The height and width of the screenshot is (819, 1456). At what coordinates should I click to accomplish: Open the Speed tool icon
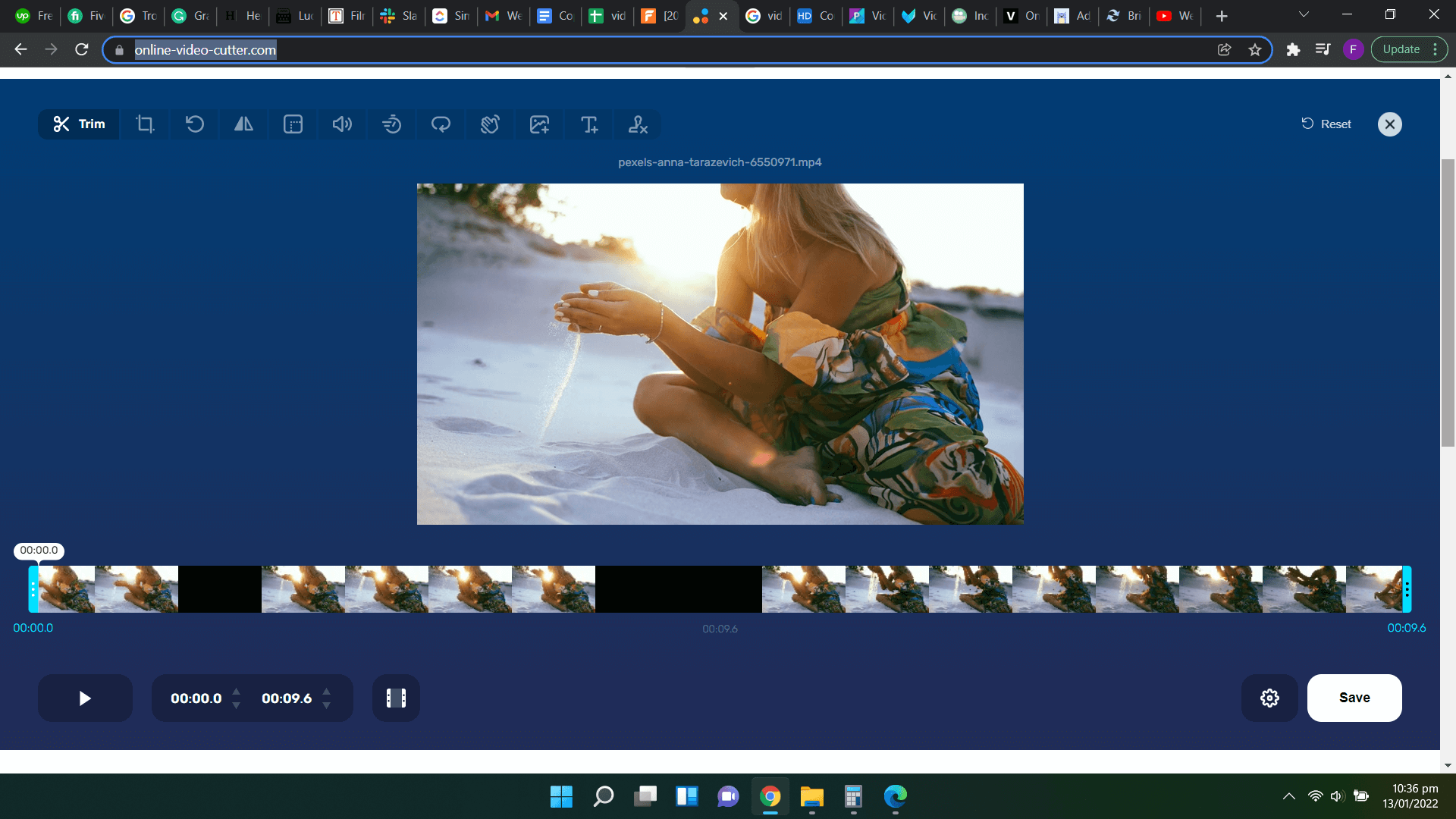coord(391,124)
